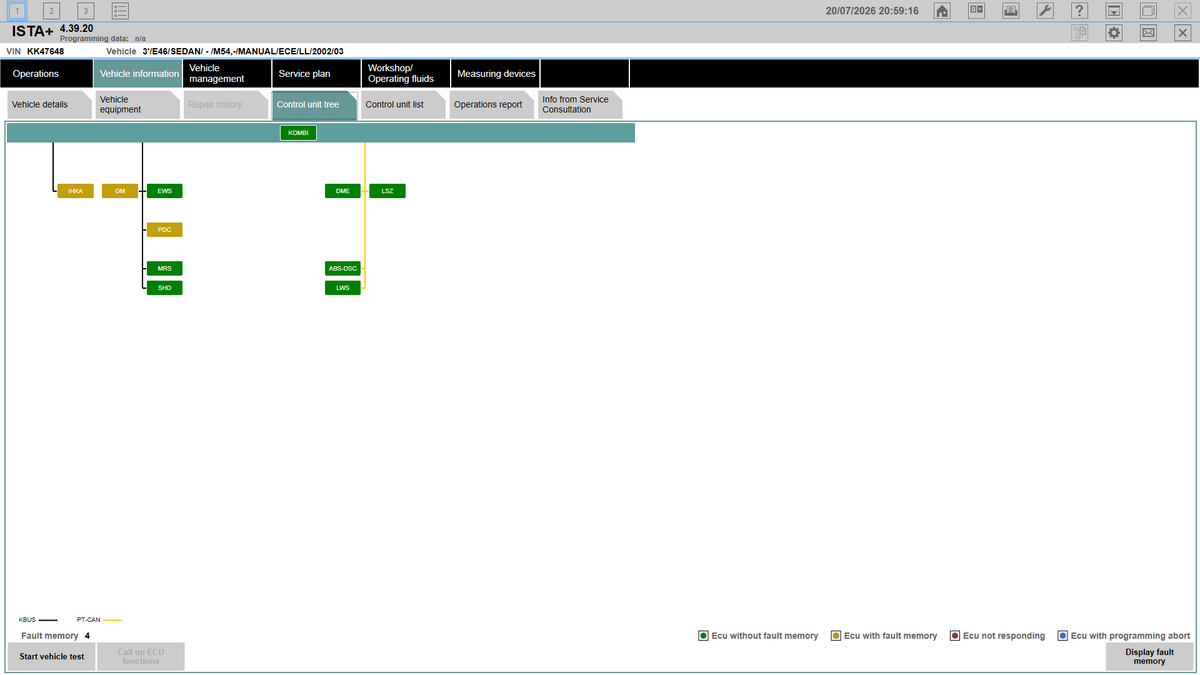Open the Measuring devices tab
Image resolution: width=1200 pixels, height=675 pixels.
496,74
